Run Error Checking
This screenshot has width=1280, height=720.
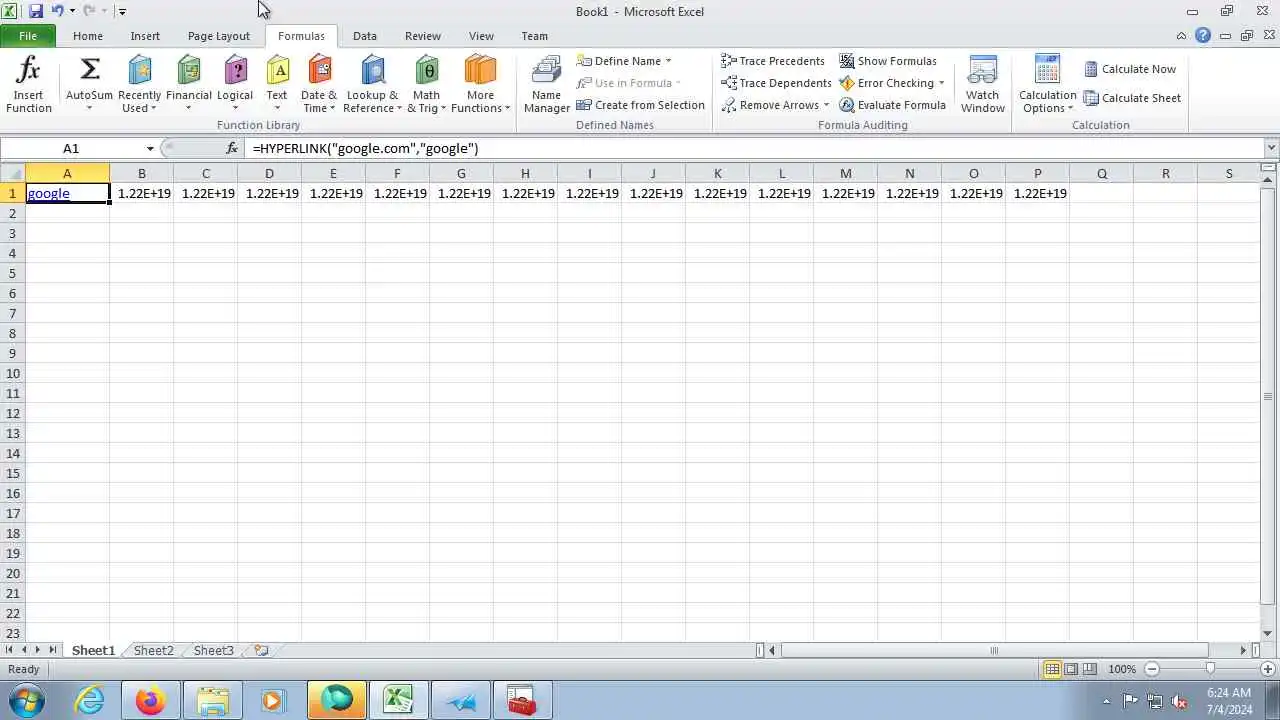pyautogui.click(x=886, y=83)
